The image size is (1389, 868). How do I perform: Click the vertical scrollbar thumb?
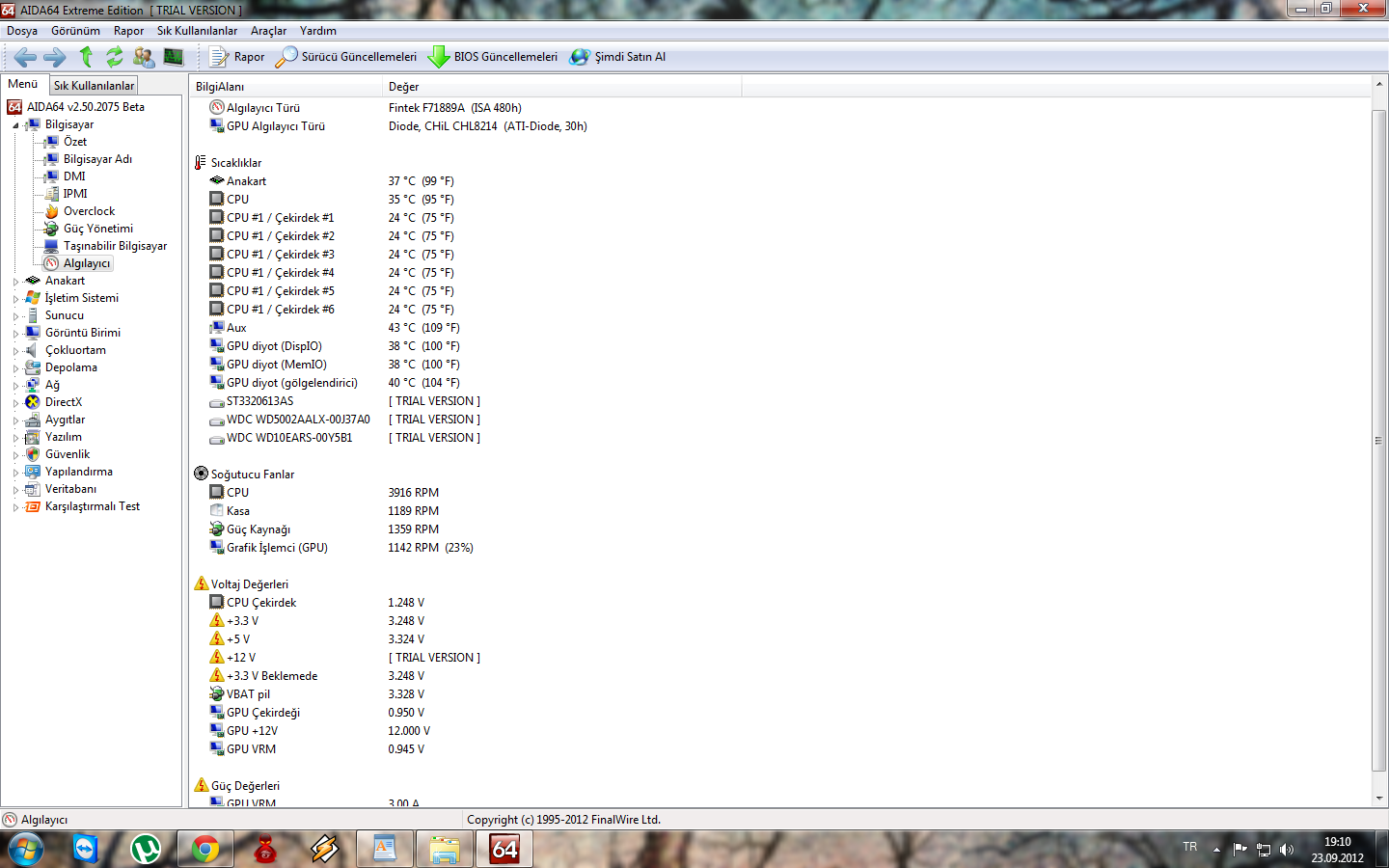pyautogui.click(x=1378, y=440)
